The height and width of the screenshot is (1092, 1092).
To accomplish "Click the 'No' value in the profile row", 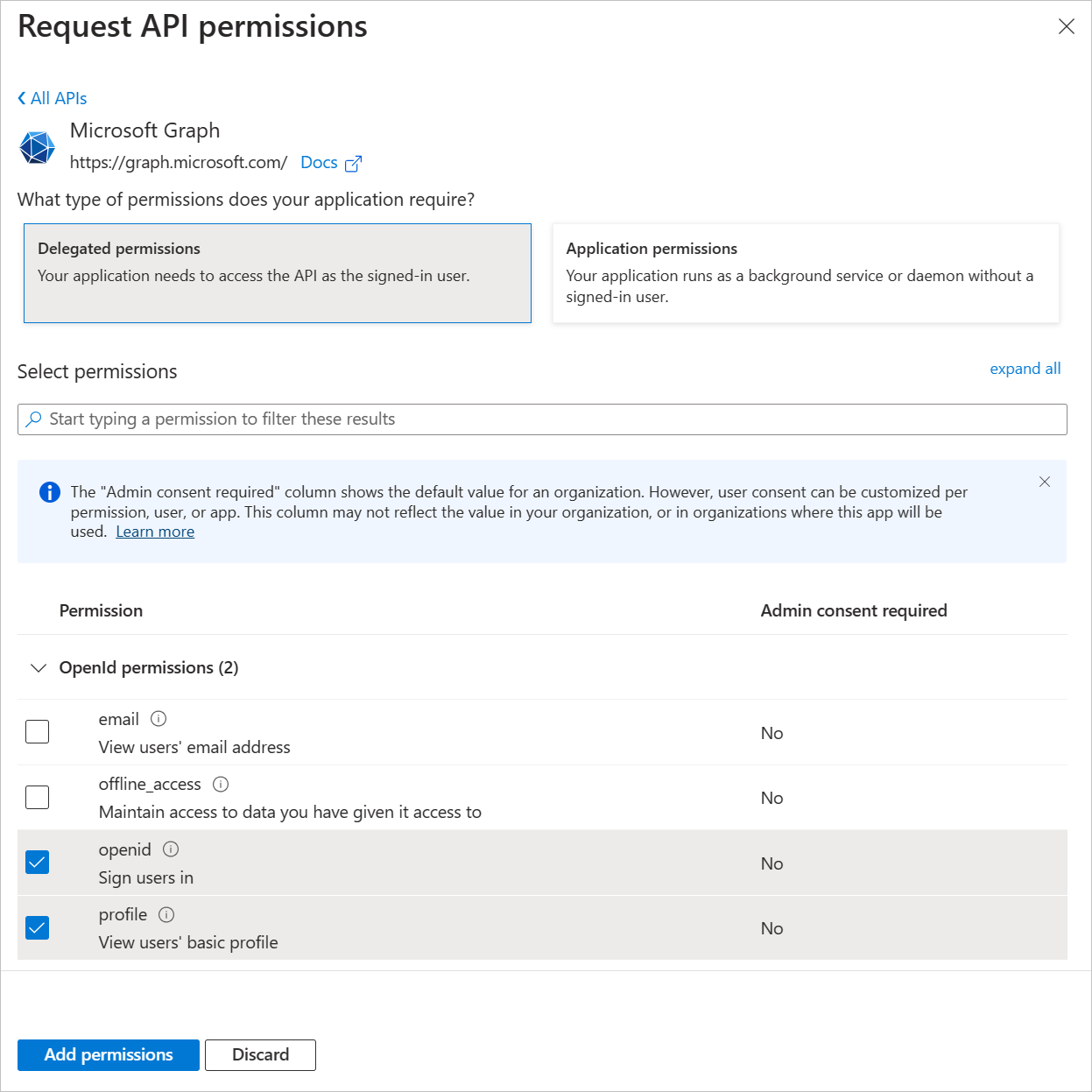I will coord(771,929).
